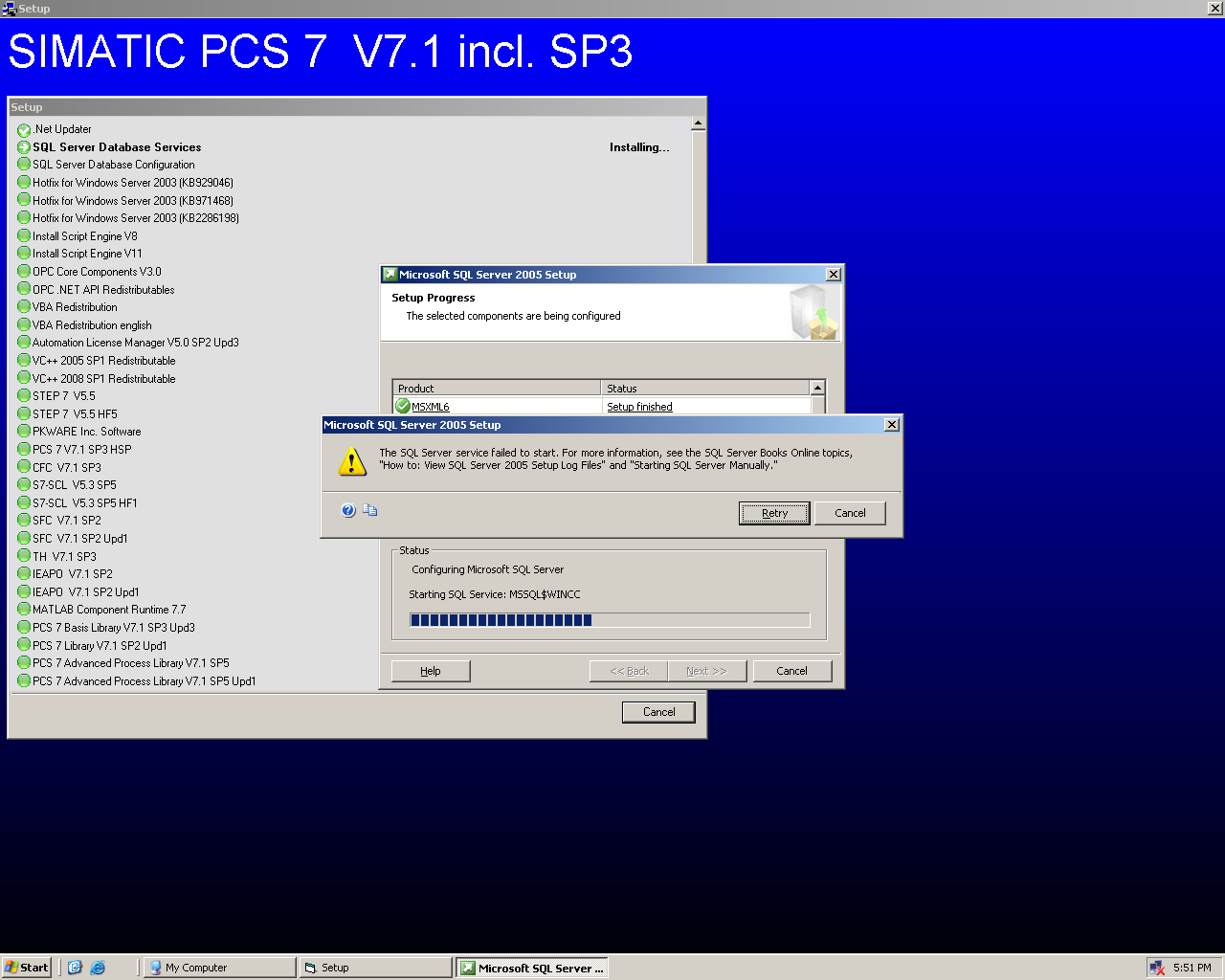Click the SQL Server Database Services installing icon

24,146
